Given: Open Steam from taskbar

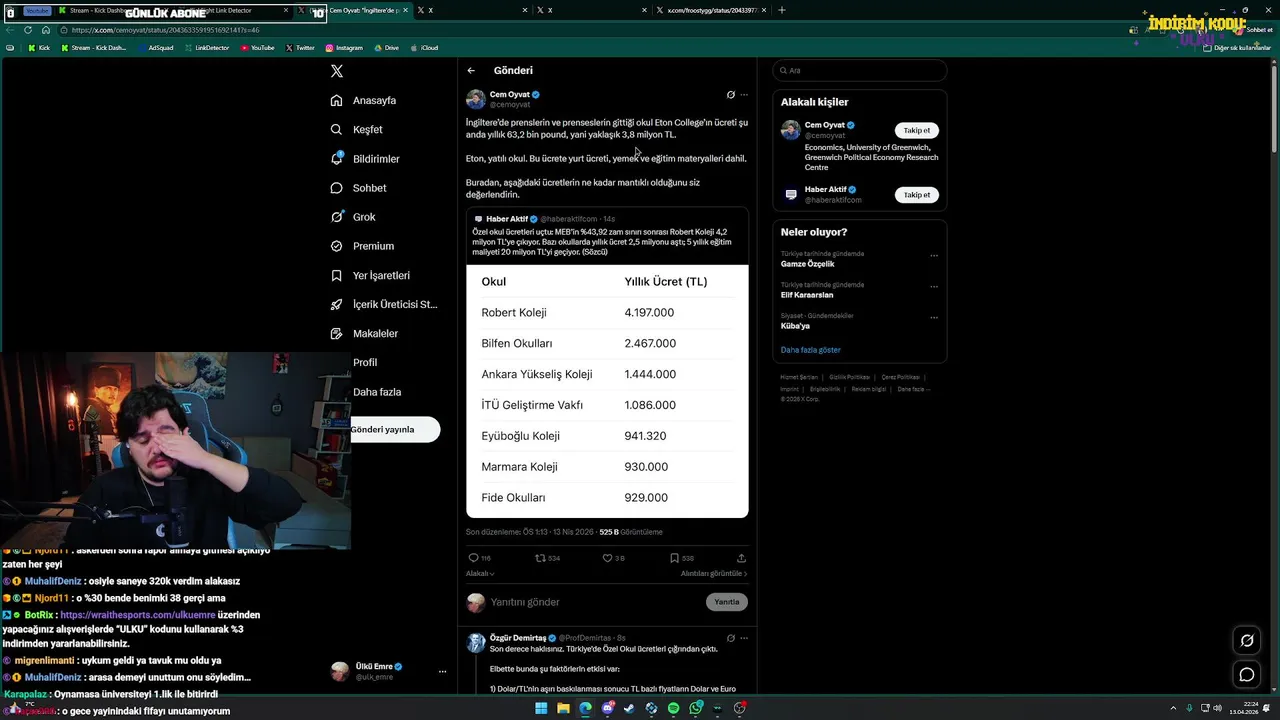Looking at the screenshot, I should [x=629, y=708].
